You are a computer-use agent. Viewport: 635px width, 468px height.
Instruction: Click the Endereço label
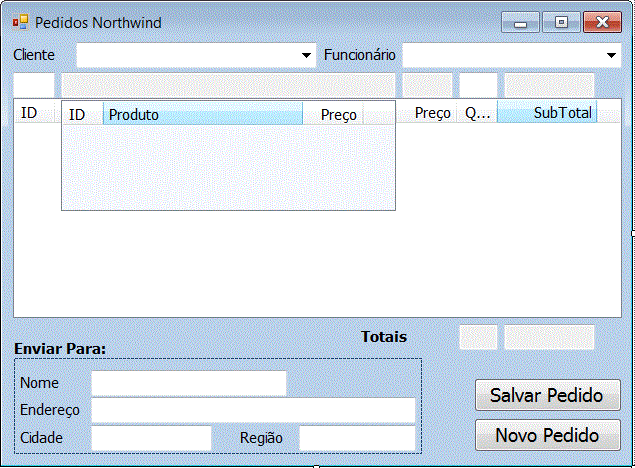click(50, 410)
